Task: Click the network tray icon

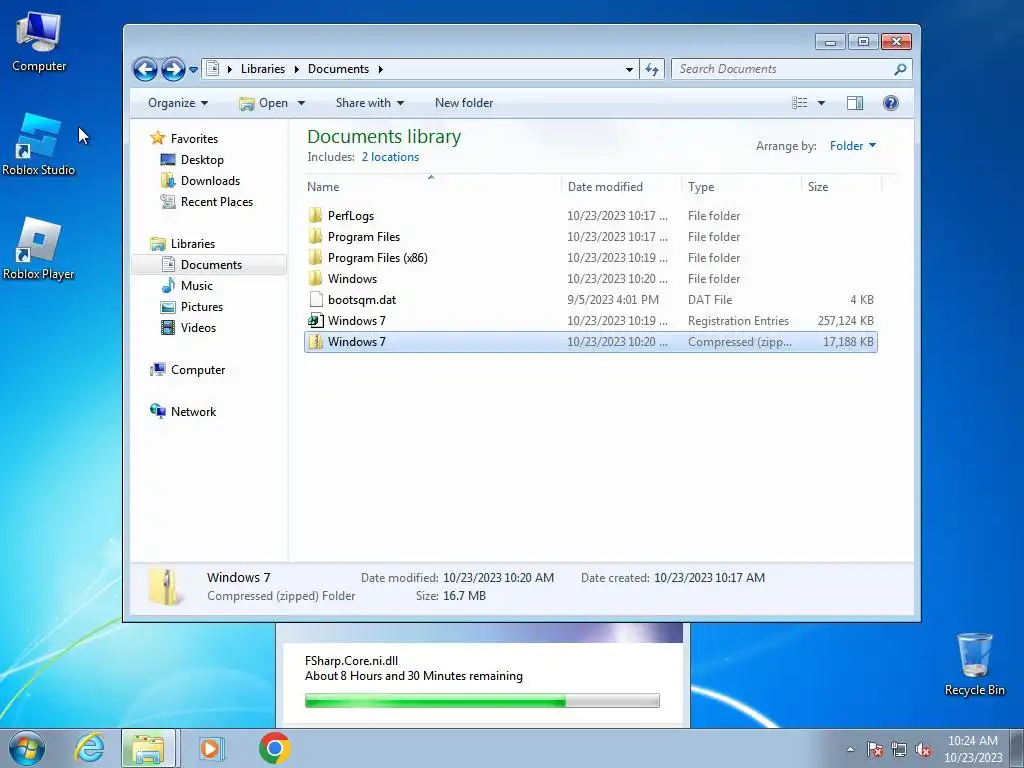Action: (899, 749)
